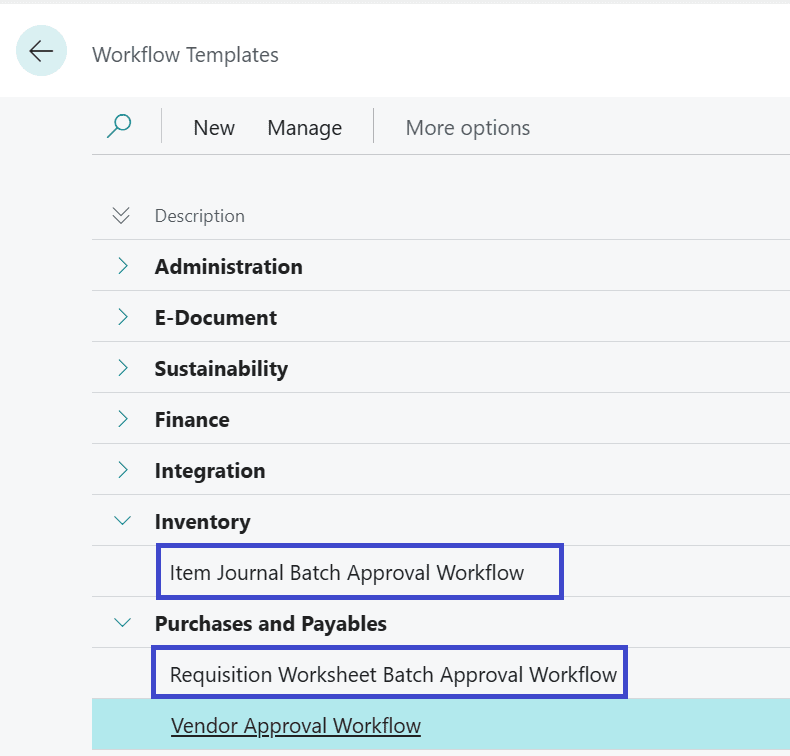Screen dimensions: 790x756
Task: Expand the Integration category
Action: [123, 470]
